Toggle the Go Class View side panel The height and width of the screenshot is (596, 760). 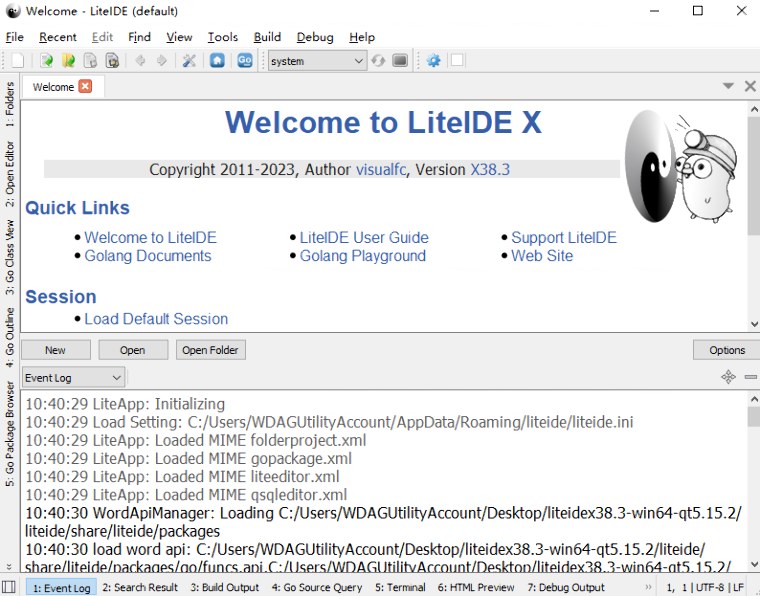click(10, 257)
